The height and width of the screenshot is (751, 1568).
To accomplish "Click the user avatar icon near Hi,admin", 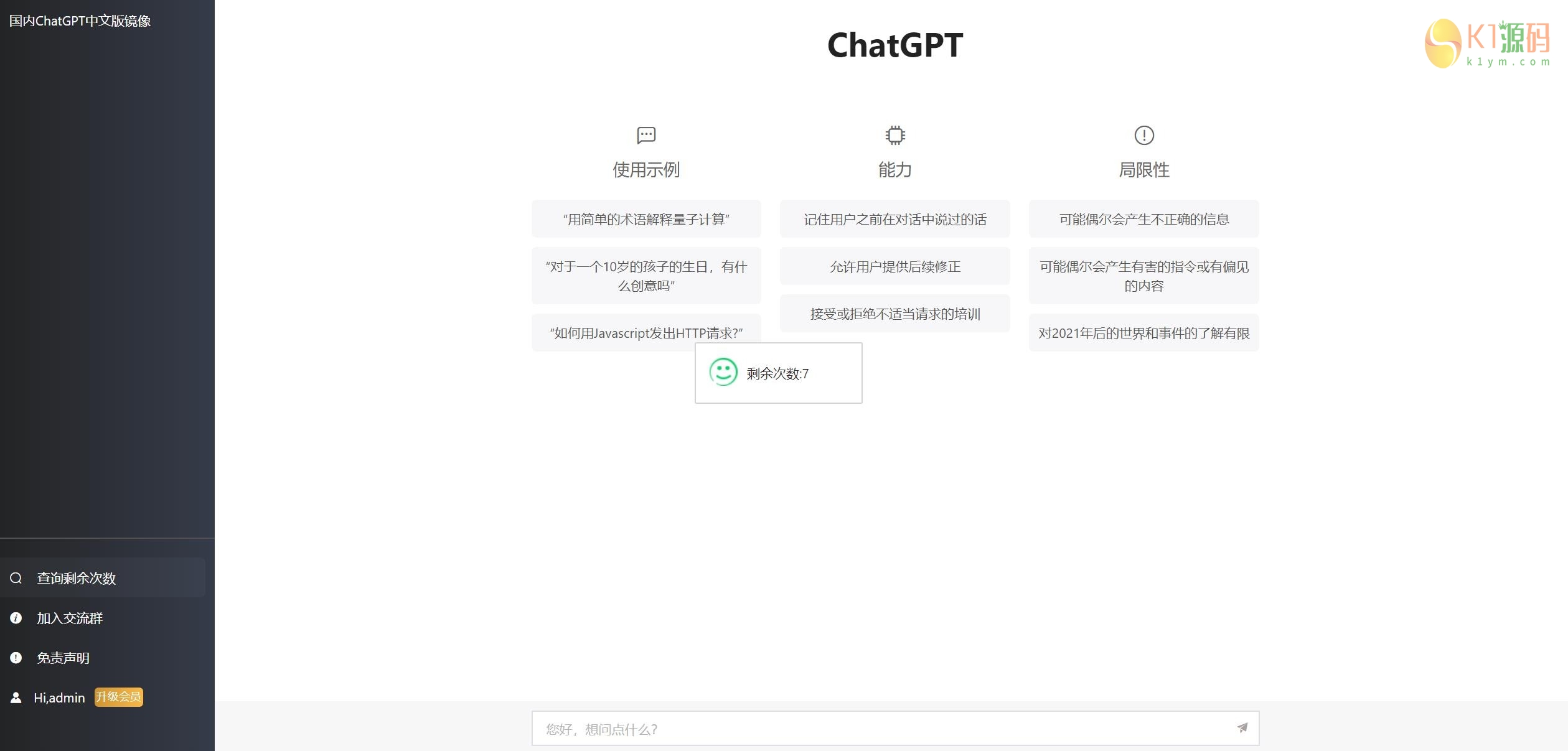I will coord(16,697).
